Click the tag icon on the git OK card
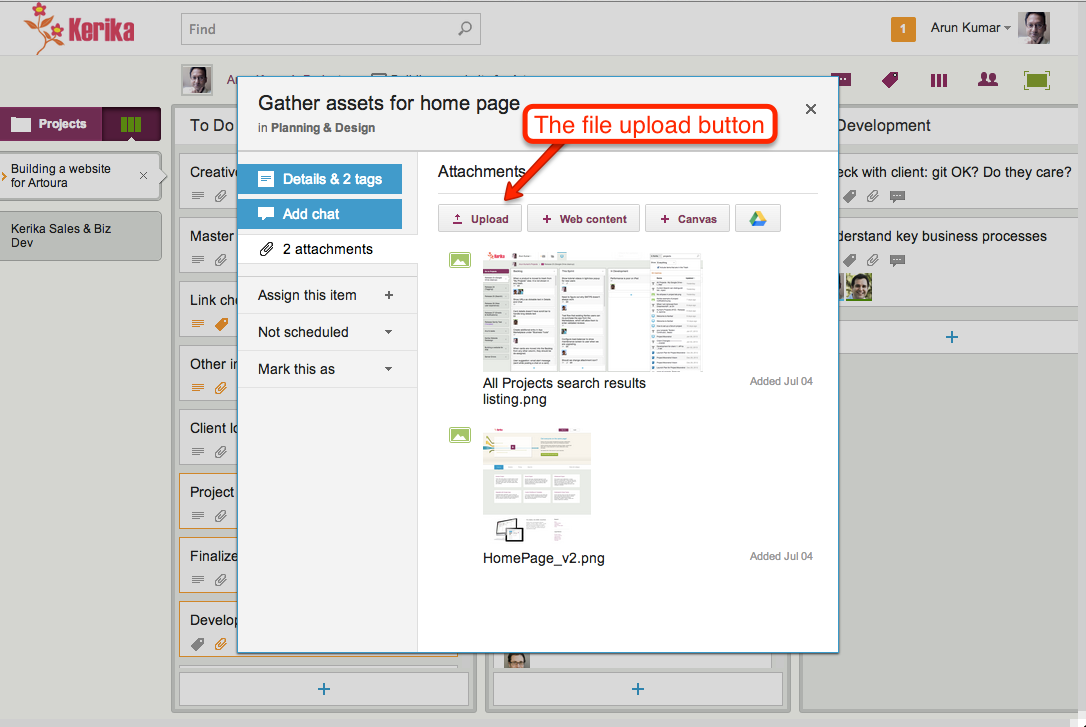This screenshot has height=727, width=1086. (849, 197)
